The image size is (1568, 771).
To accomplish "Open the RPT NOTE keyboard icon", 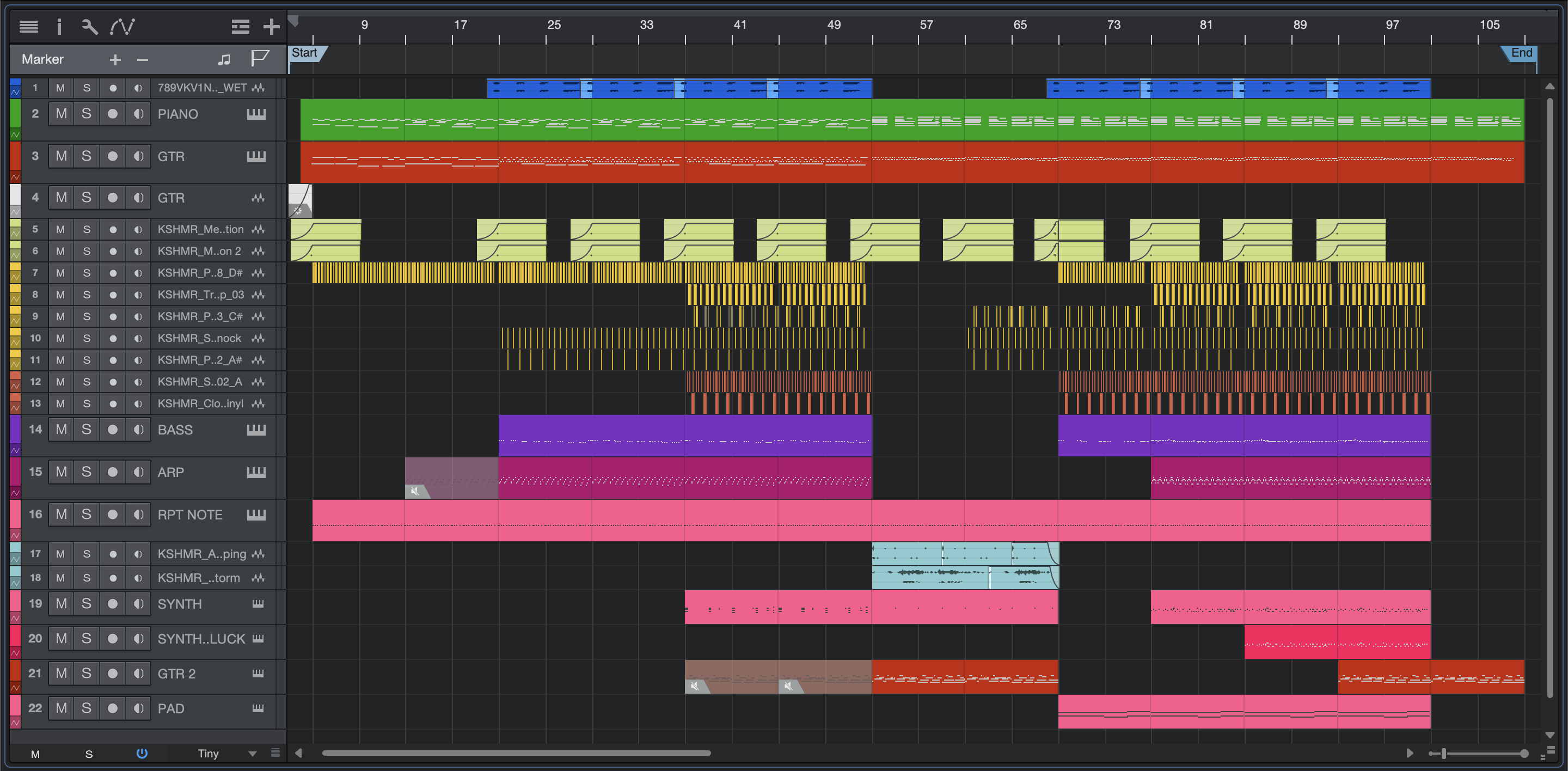I will coord(256,515).
